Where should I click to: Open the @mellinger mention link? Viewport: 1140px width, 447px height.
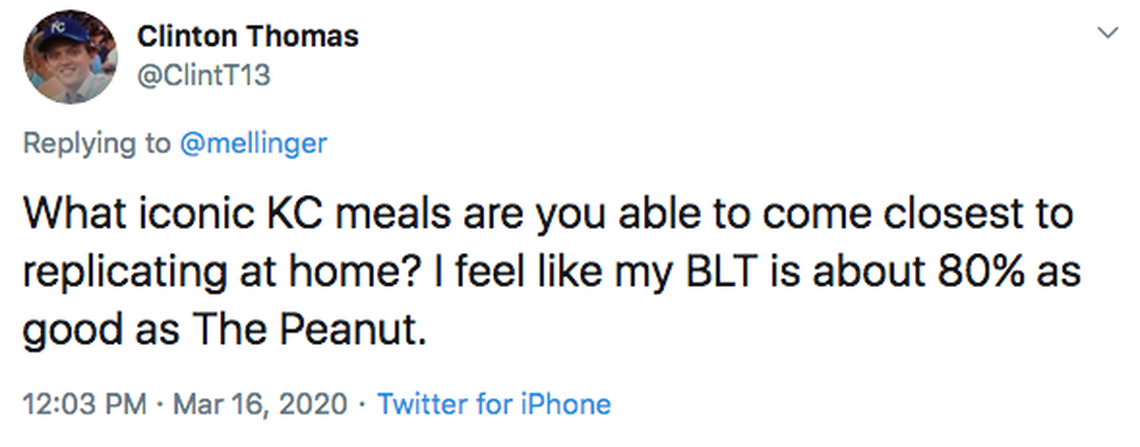pyautogui.click(x=253, y=143)
